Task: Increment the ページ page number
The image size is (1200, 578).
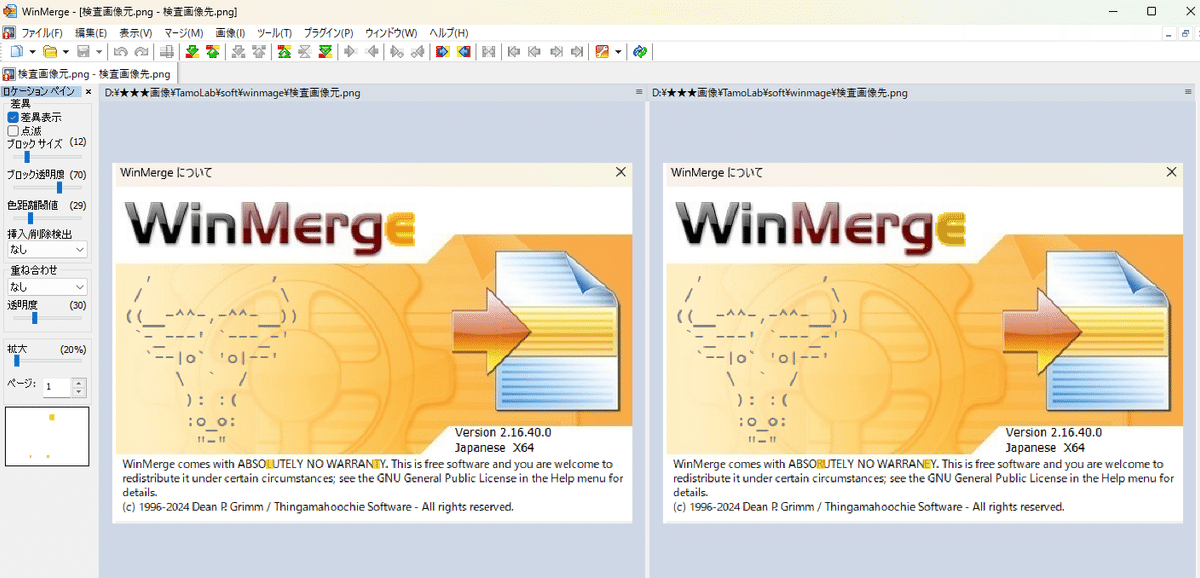Action: point(78,383)
